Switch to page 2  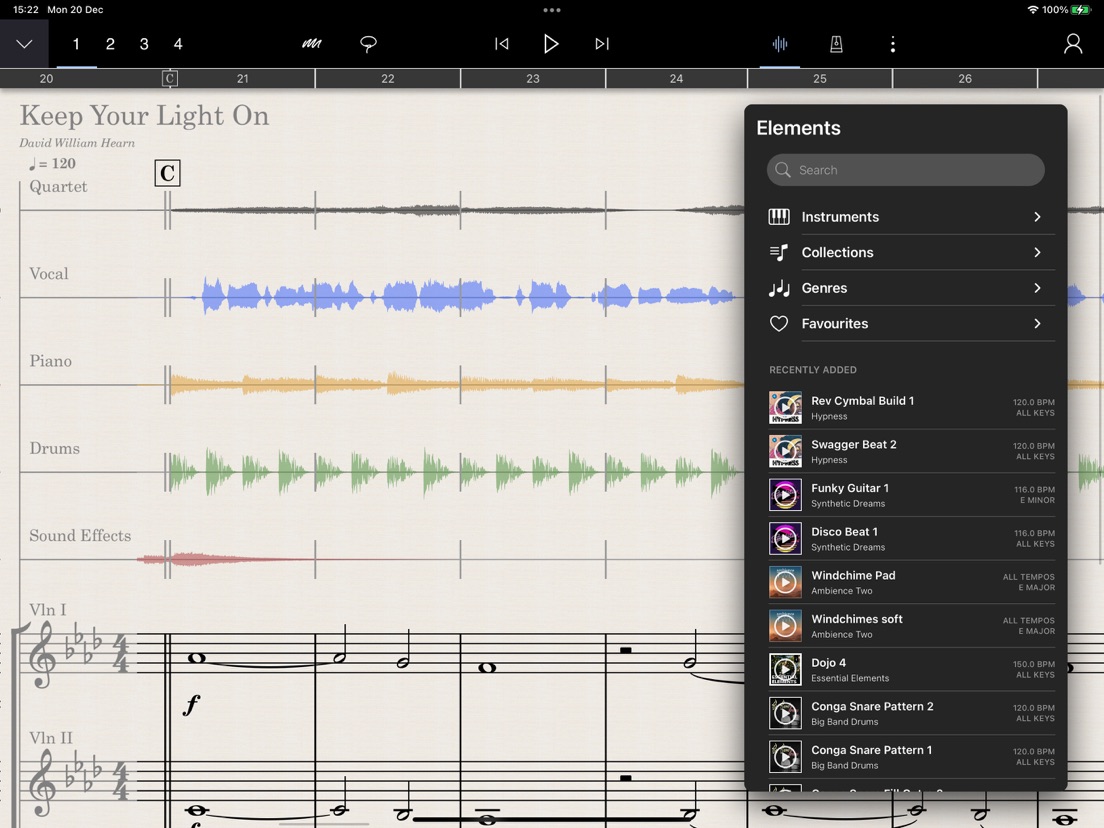(109, 44)
